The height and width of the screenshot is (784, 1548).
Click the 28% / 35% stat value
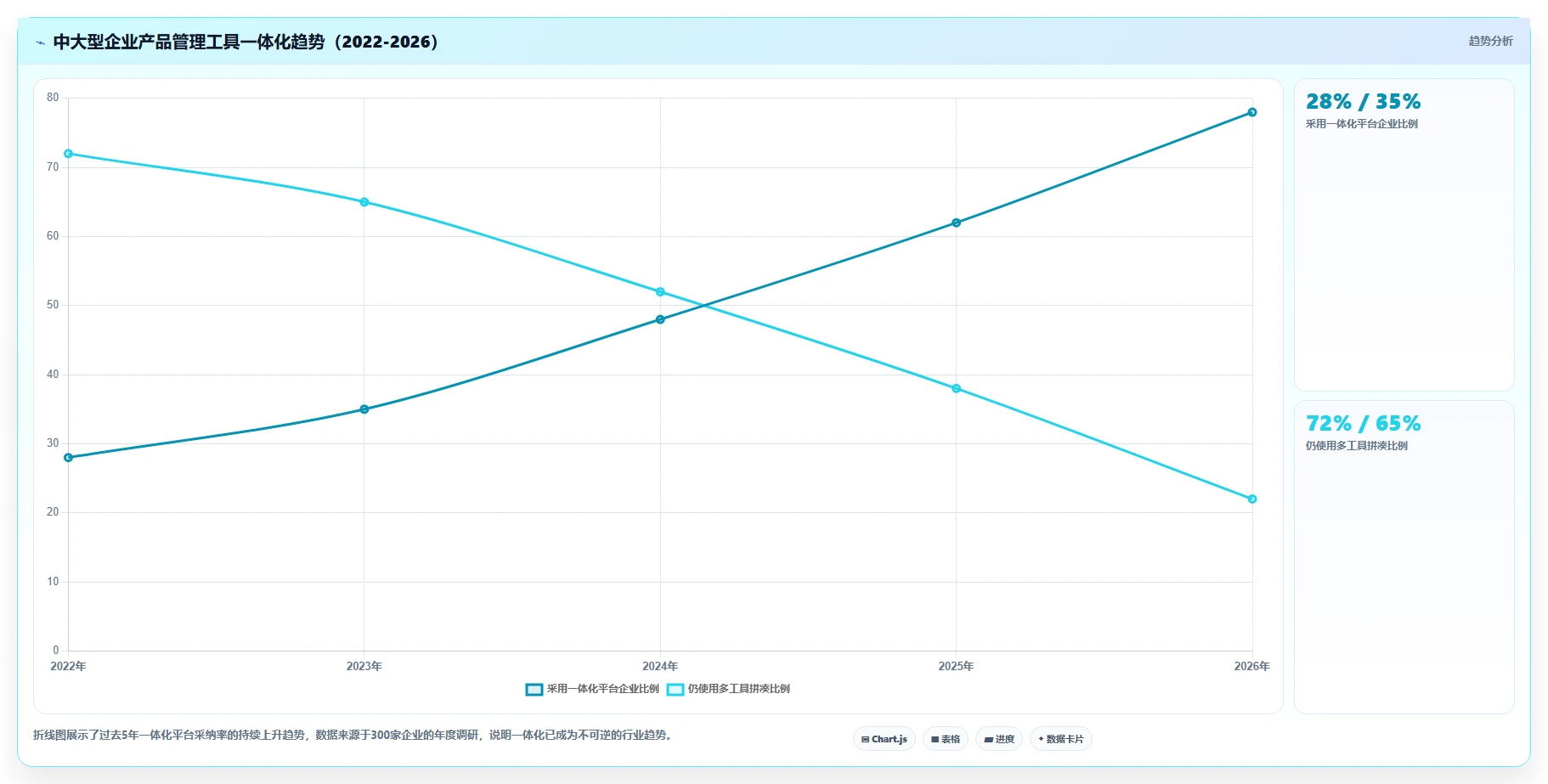[x=1363, y=102]
